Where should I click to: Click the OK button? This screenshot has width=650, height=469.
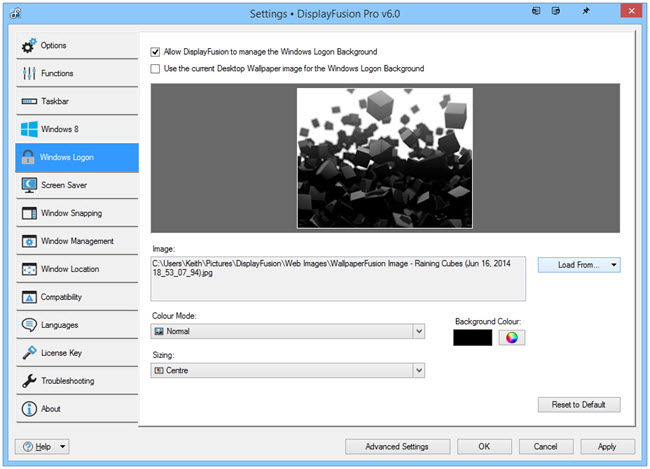[x=484, y=447]
